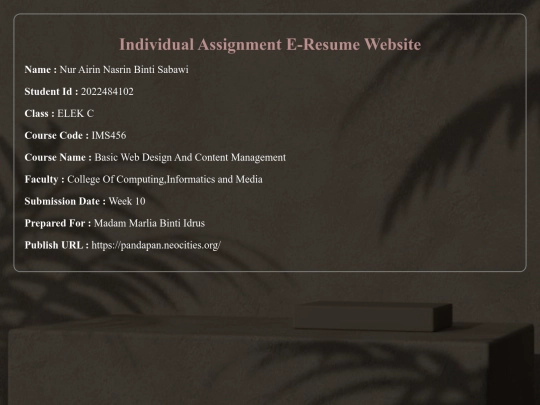Click the Name : label
The height and width of the screenshot is (405, 540).
[x=41, y=70]
